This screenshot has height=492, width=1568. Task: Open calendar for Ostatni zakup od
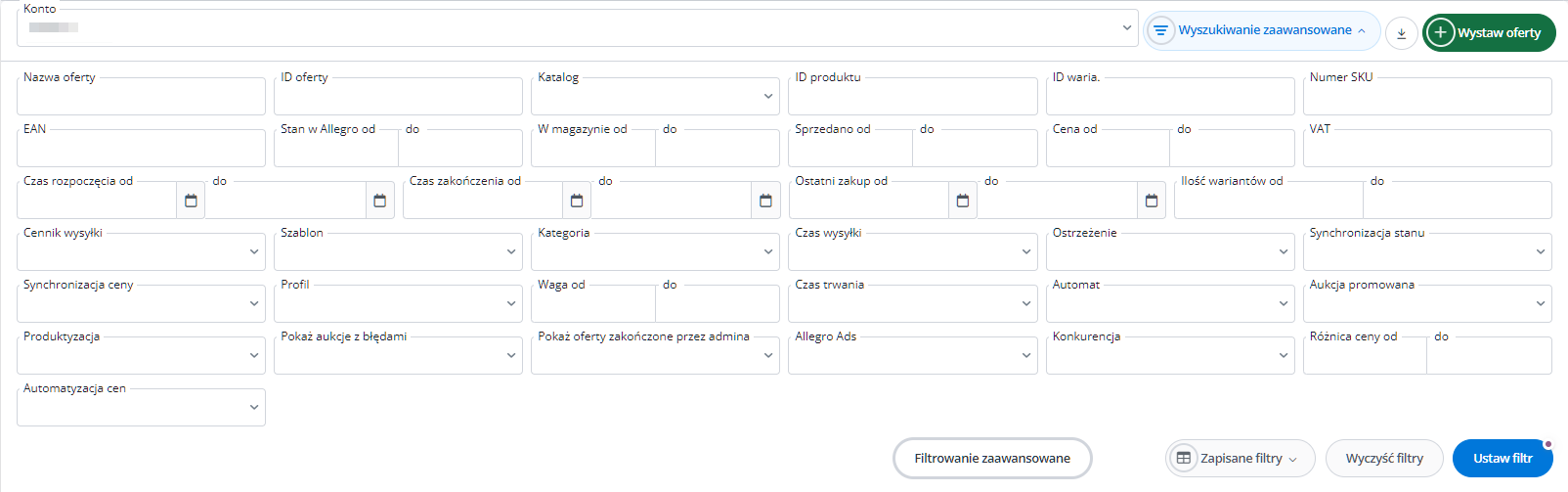click(963, 201)
